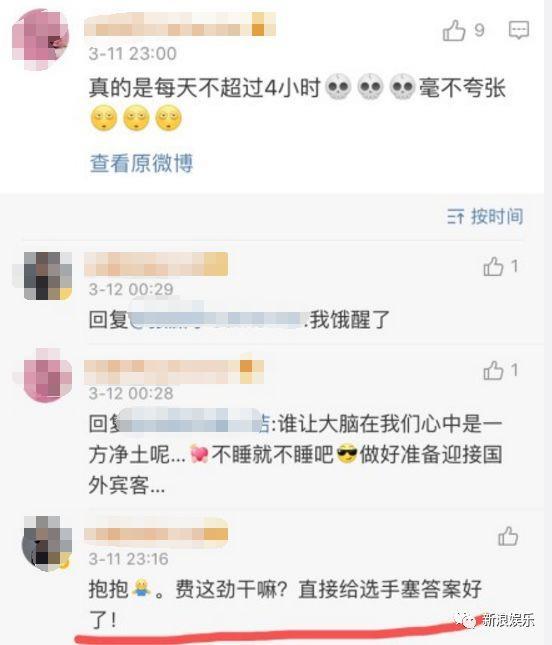
Task: Open the main commenter's blurred username
Action: 180,25
